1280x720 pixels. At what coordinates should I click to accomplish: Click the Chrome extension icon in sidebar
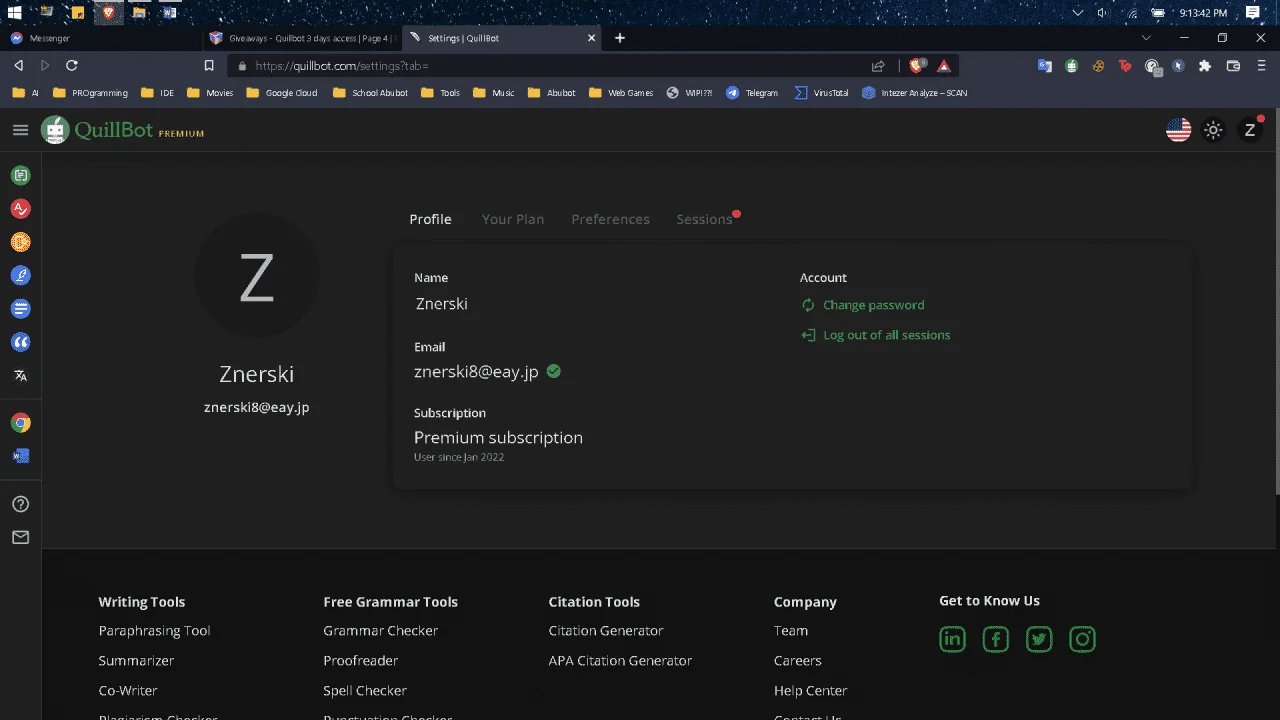click(x=20, y=423)
